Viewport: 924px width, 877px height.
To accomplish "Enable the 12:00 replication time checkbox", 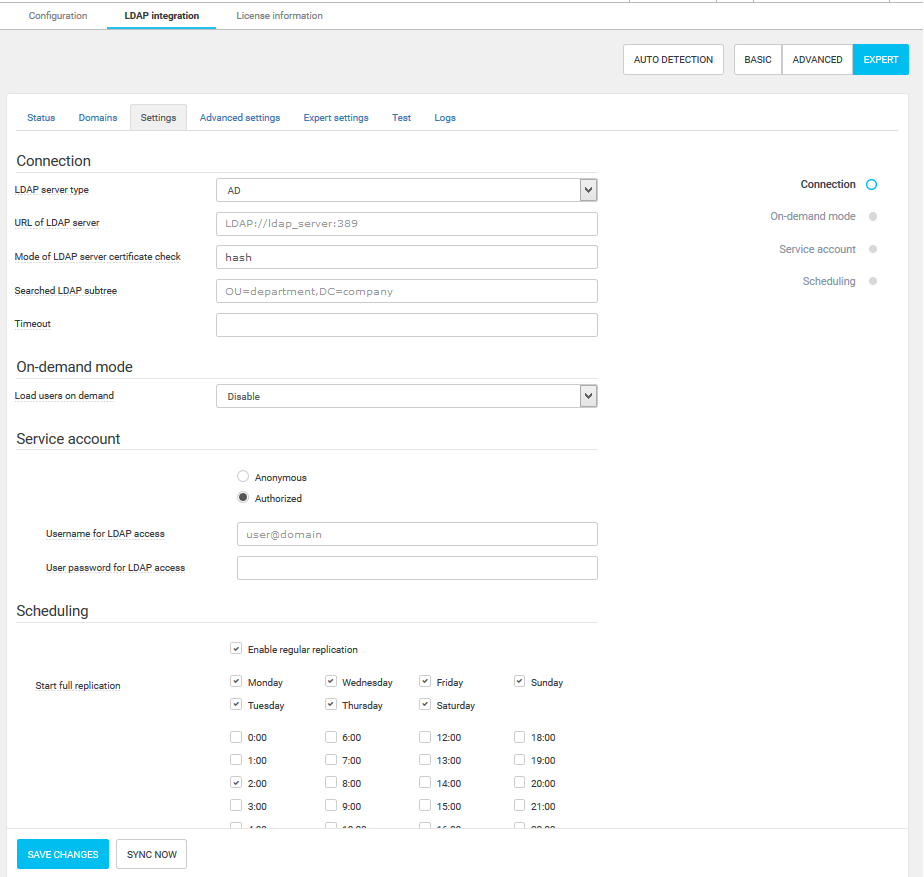I will (425, 738).
